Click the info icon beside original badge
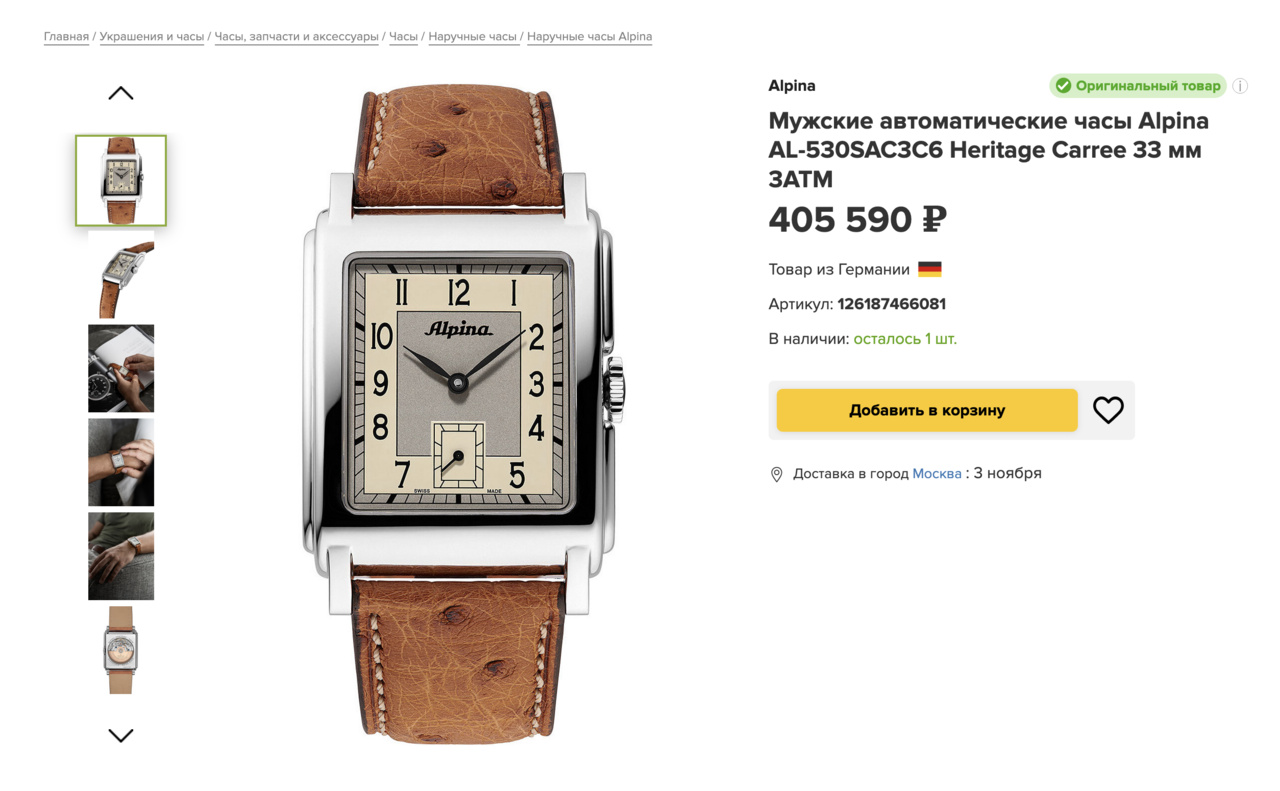Viewport: 1280px width, 791px height. coord(1240,86)
